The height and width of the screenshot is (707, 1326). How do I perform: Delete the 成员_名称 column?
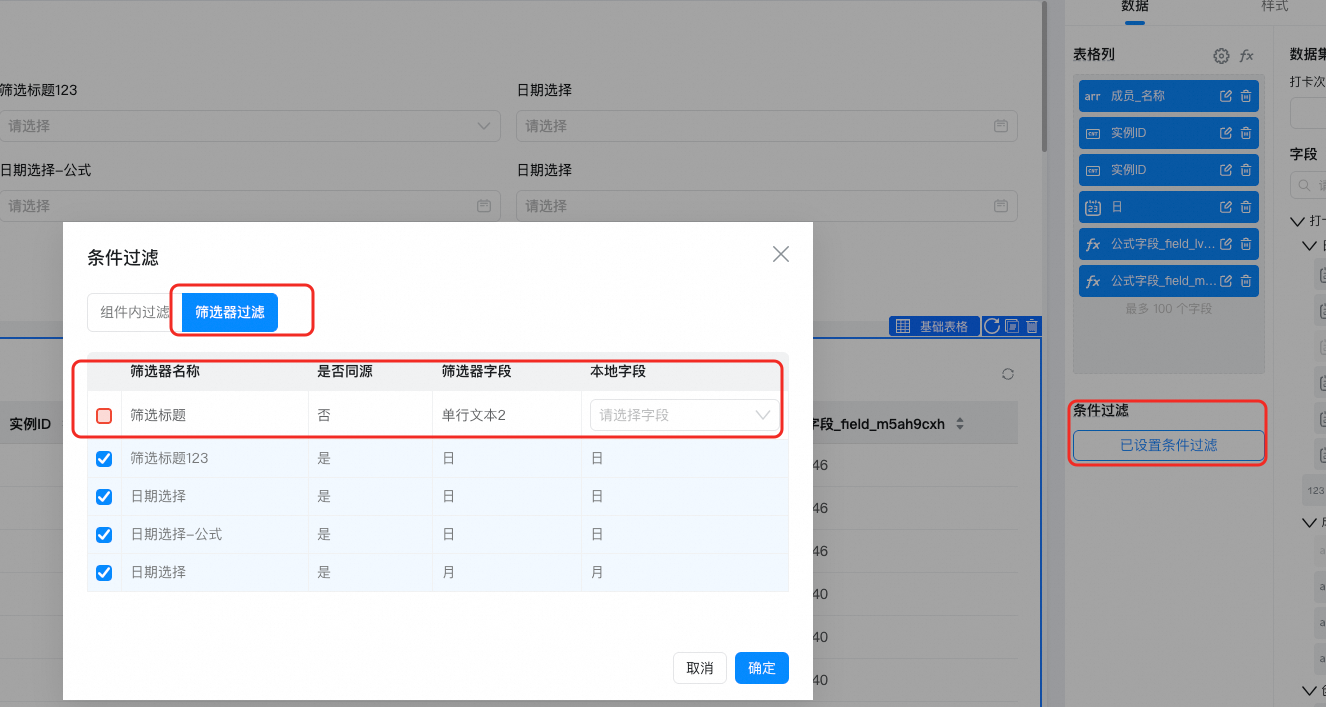(x=1246, y=96)
